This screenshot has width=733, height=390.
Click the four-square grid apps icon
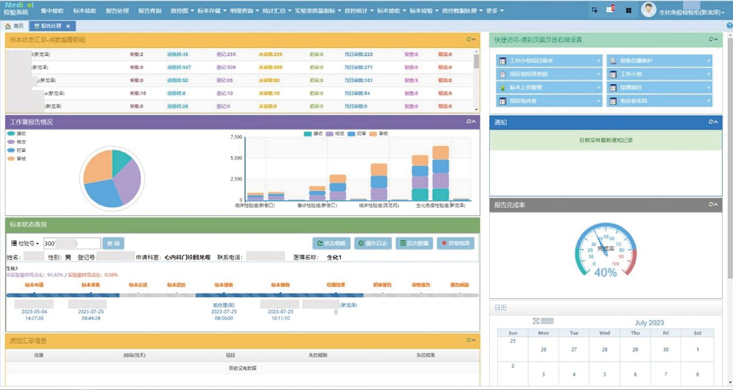(x=629, y=10)
